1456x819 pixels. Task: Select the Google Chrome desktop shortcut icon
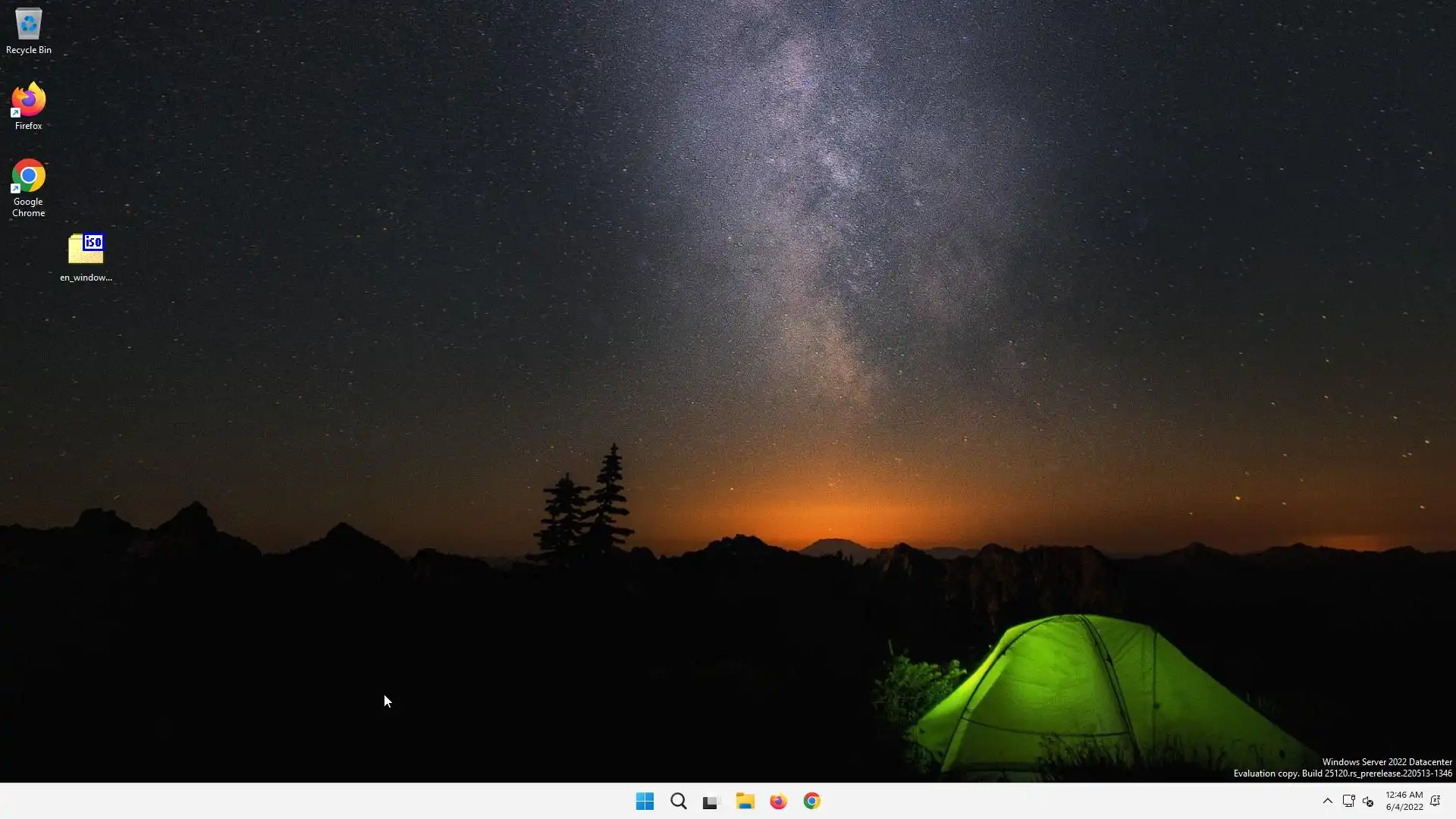tap(29, 176)
